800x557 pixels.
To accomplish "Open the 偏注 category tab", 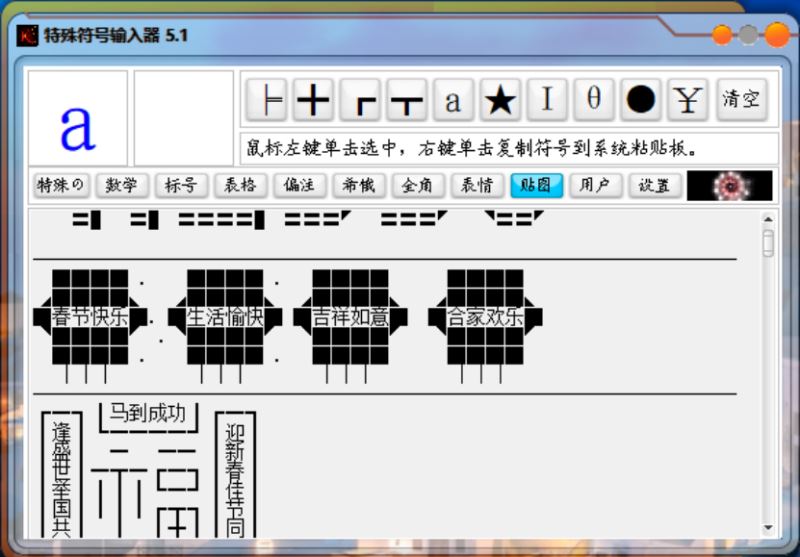I will [299, 185].
